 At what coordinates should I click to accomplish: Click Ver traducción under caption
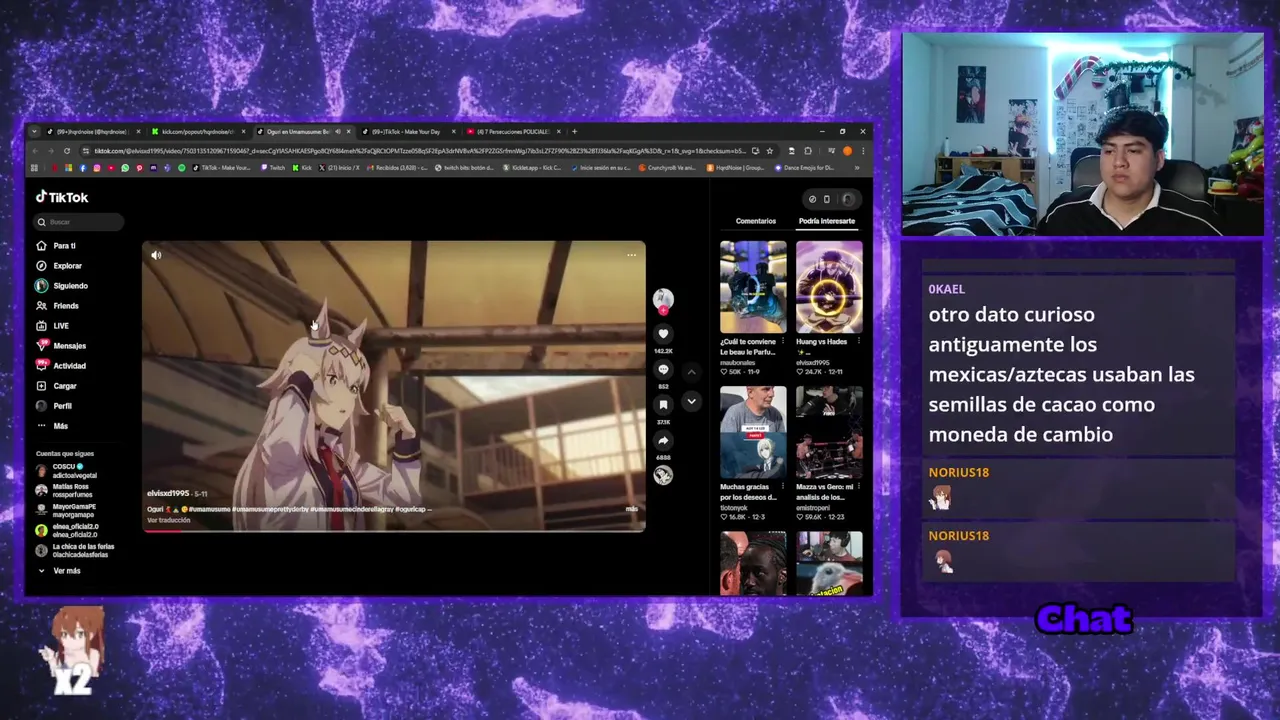(x=168, y=520)
